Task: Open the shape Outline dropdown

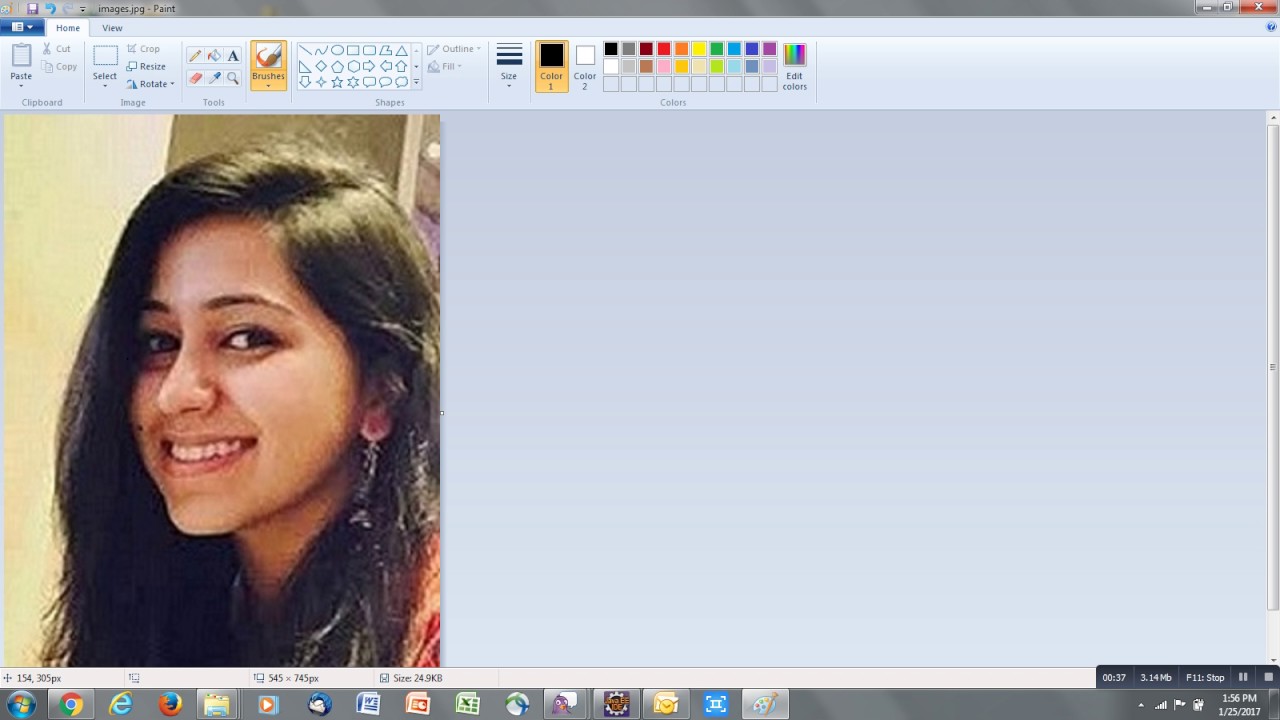Action: click(454, 49)
